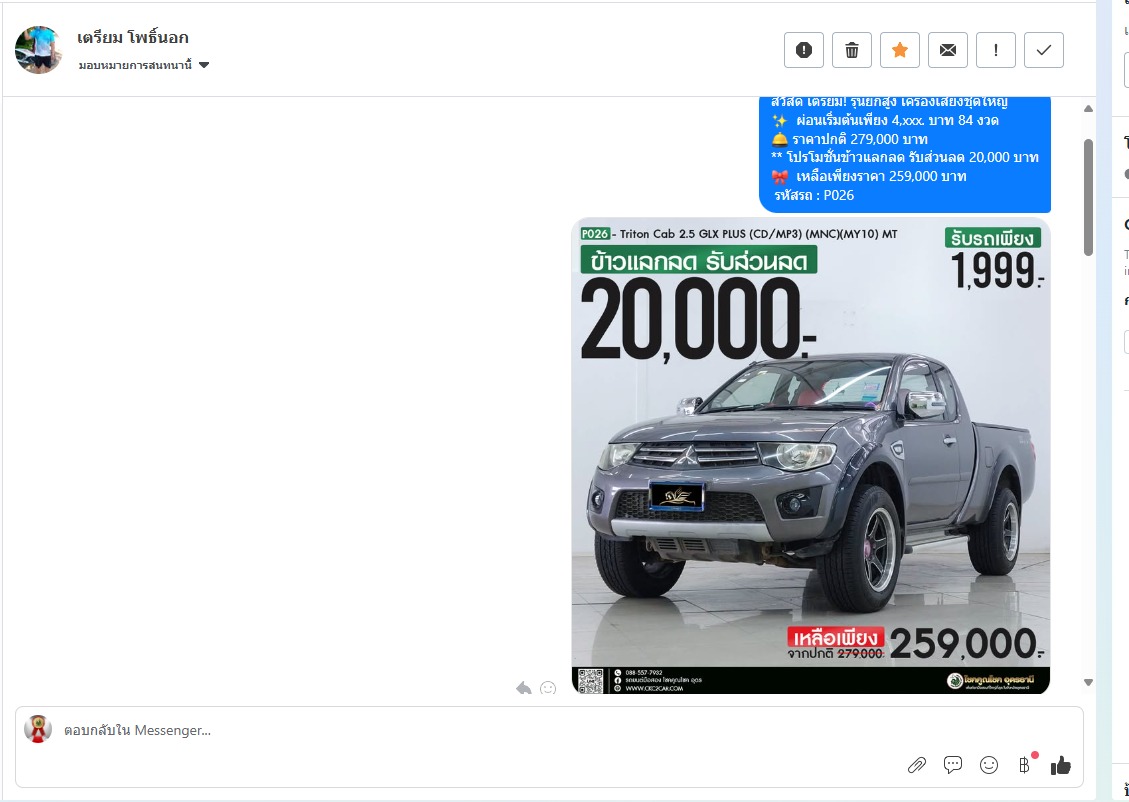
Task: Open the emoji picker smiley icon
Action: coord(989,765)
